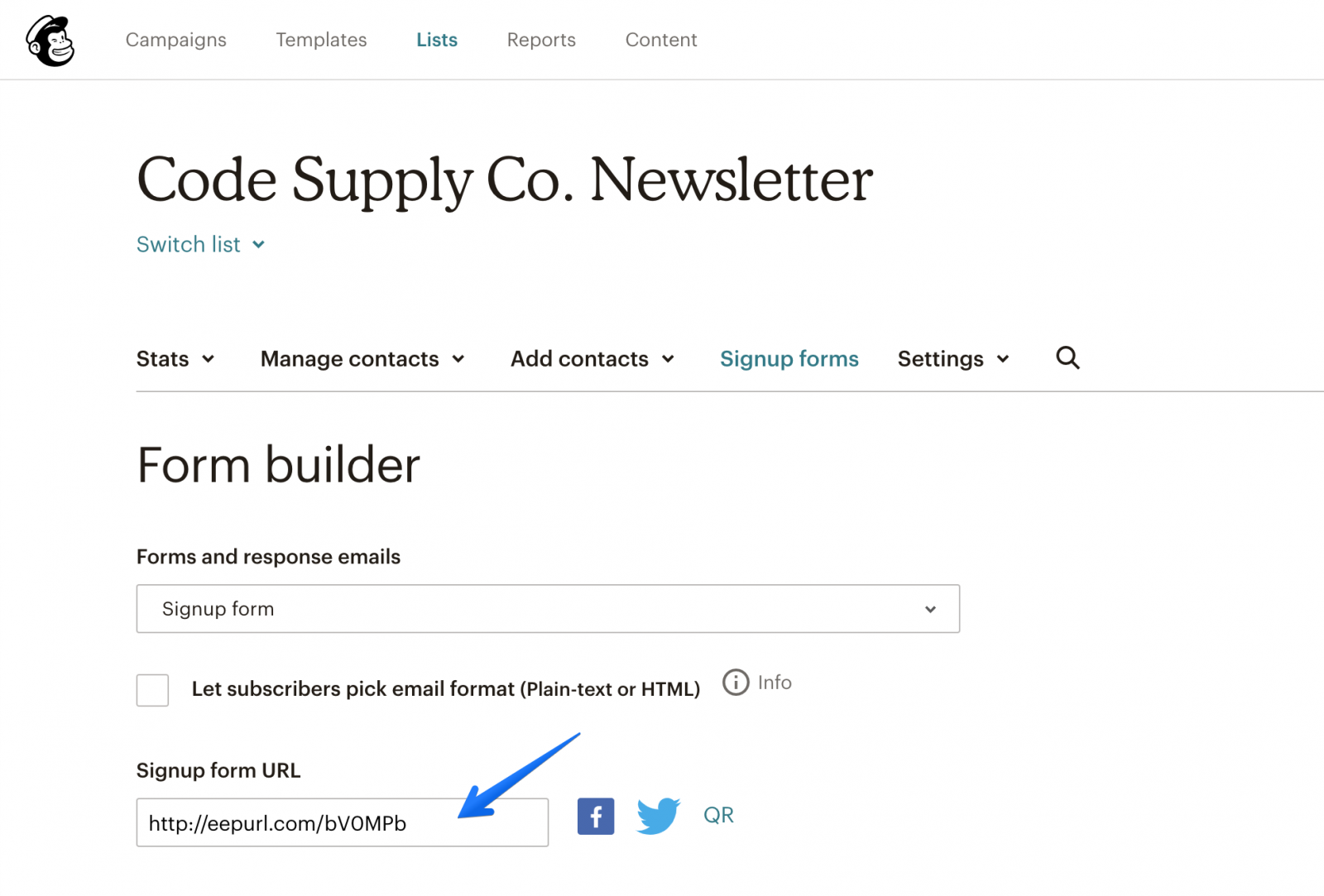Open the QR code option
The height and width of the screenshot is (896, 1324).
718,815
